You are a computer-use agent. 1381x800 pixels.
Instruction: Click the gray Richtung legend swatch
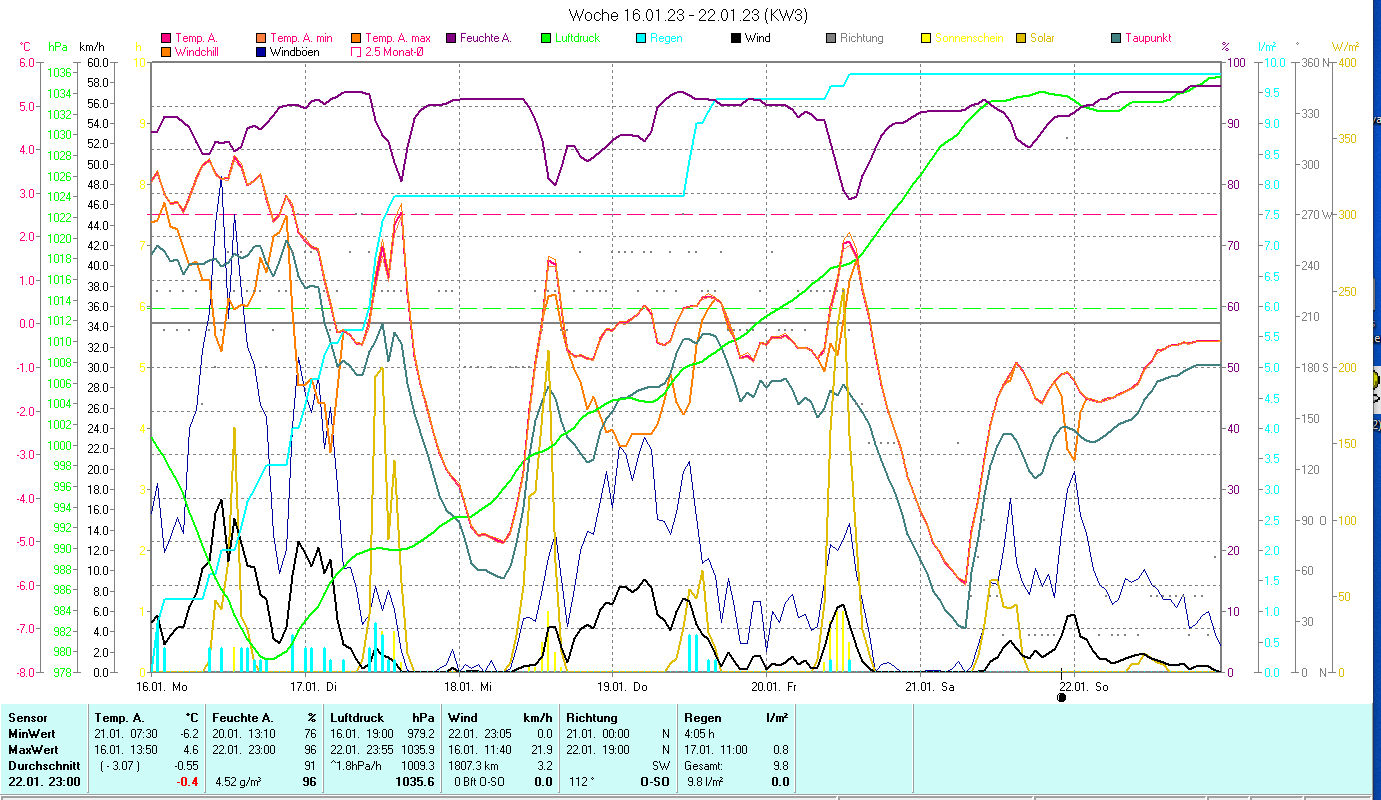tap(831, 38)
